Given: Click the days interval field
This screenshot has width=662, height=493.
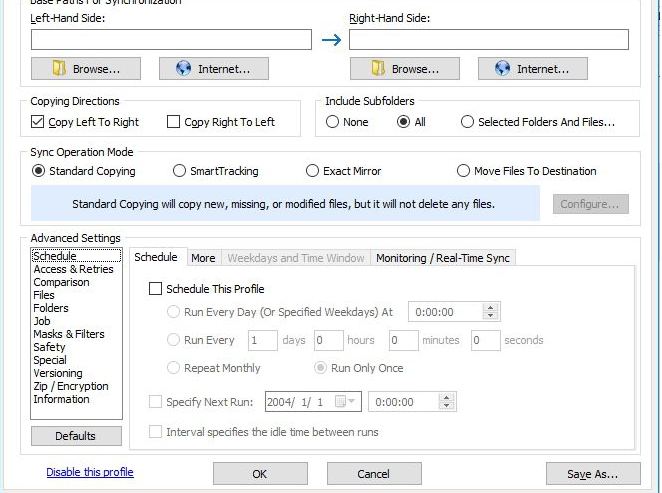Looking at the screenshot, I should [263, 340].
